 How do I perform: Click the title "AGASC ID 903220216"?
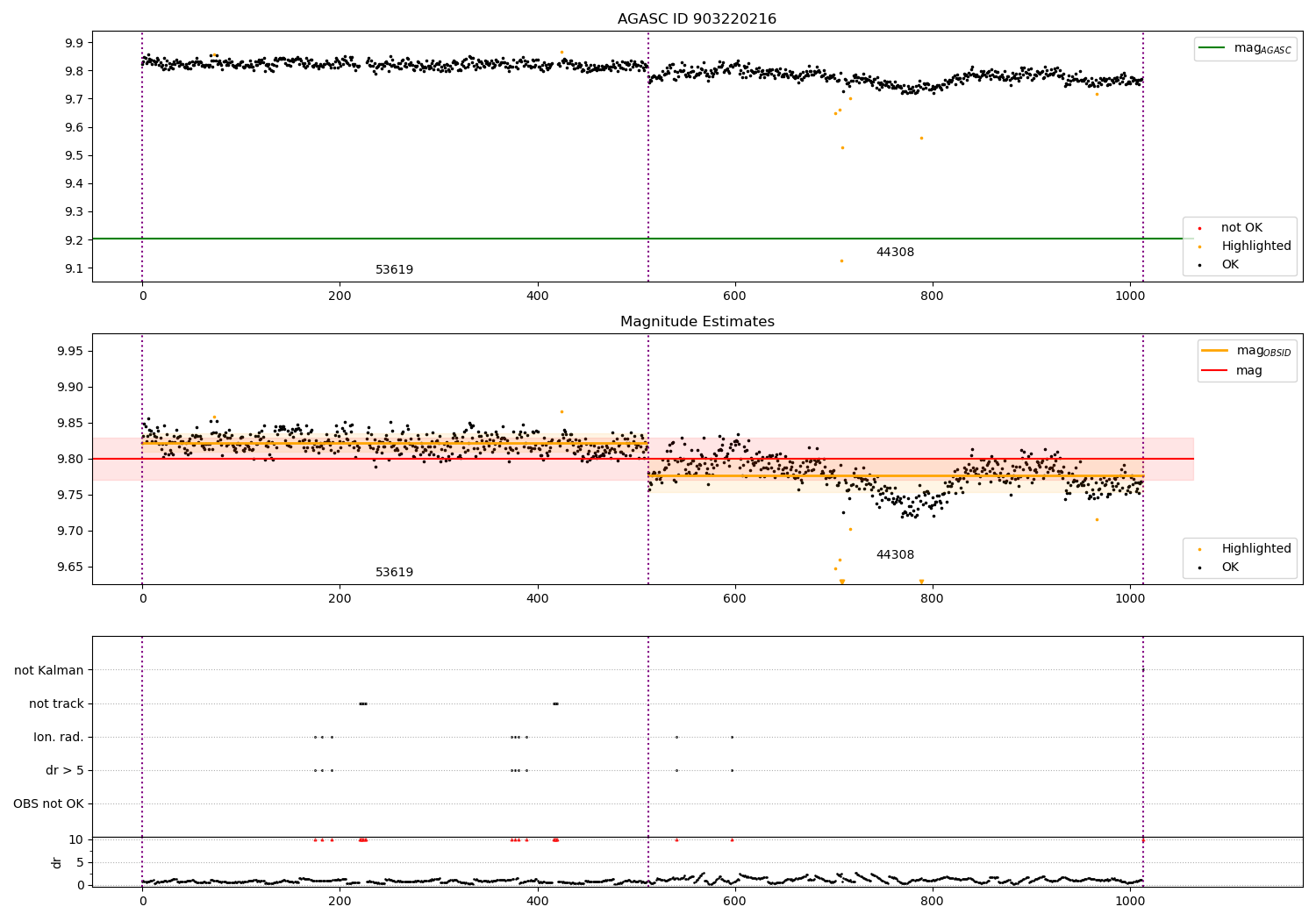tap(697, 19)
